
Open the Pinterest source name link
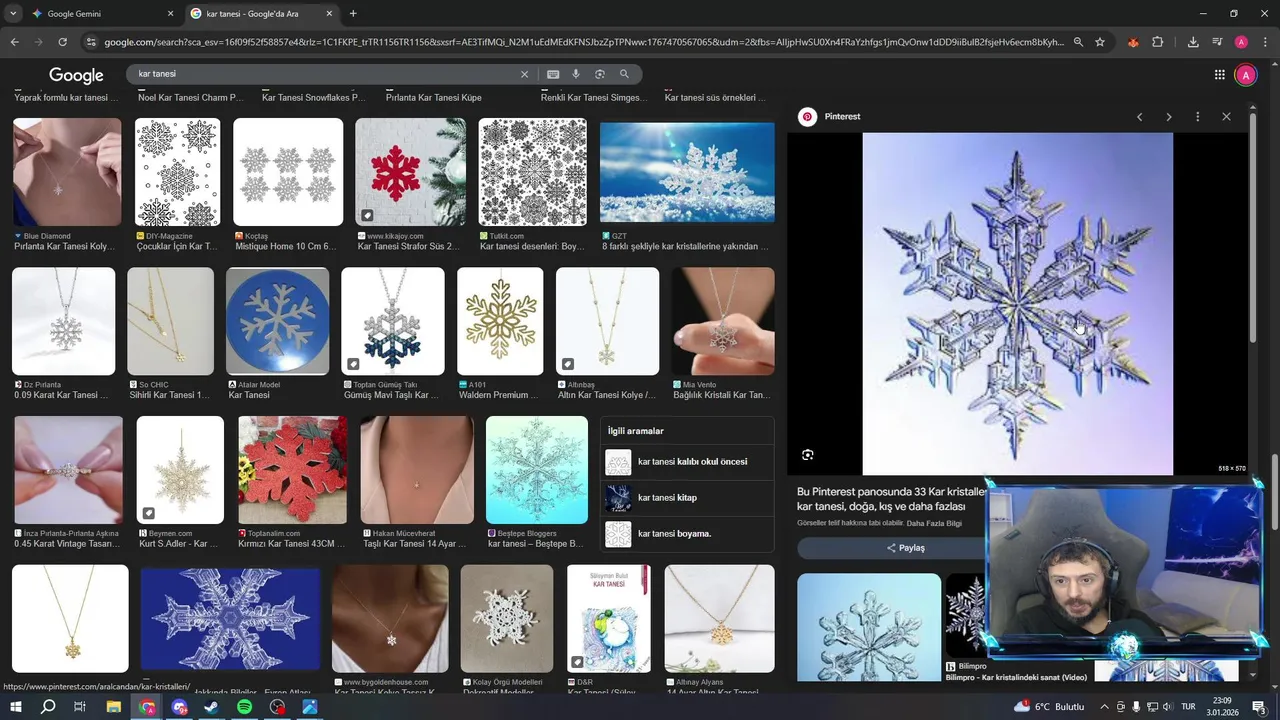[842, 117]
